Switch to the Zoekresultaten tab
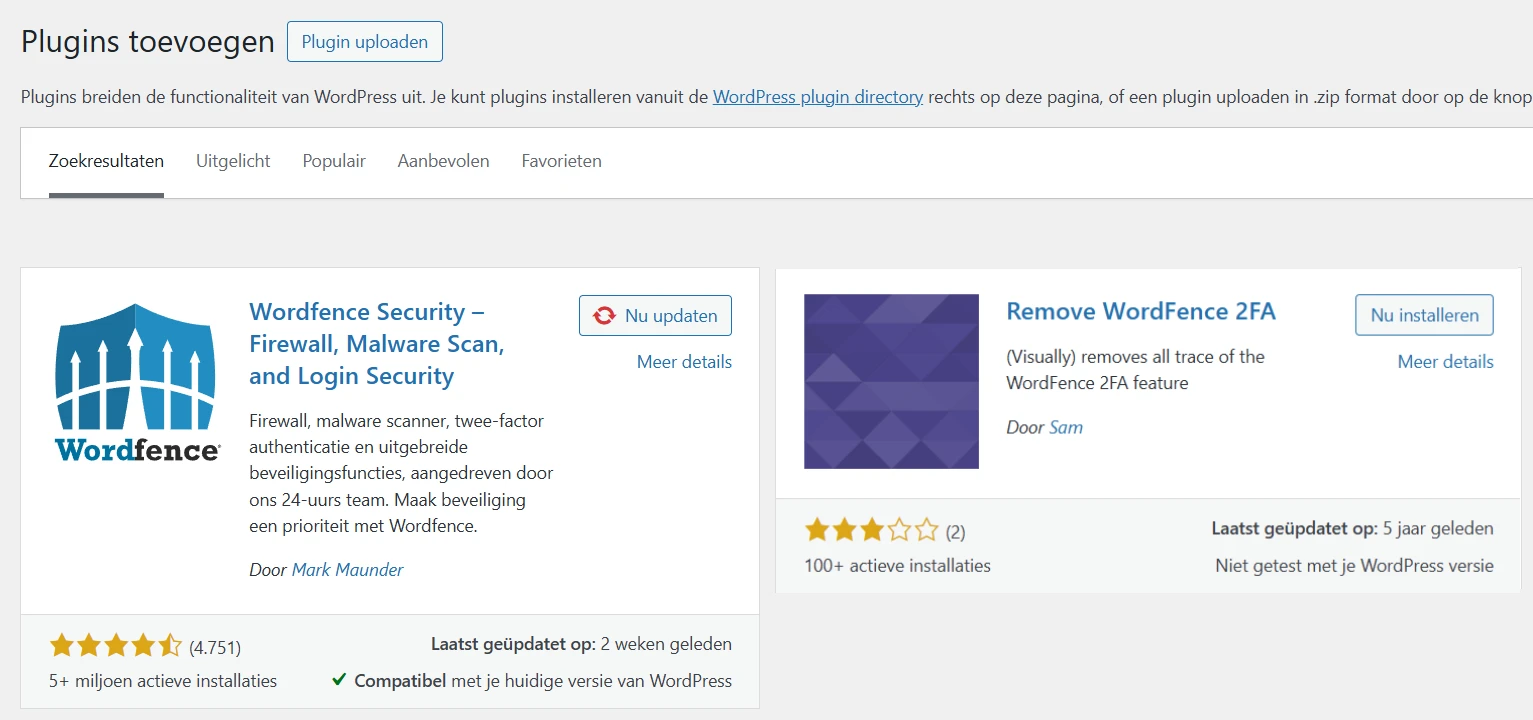This screenshot has width=1533, height=720. pyautogui.click(x=106, y=161)
